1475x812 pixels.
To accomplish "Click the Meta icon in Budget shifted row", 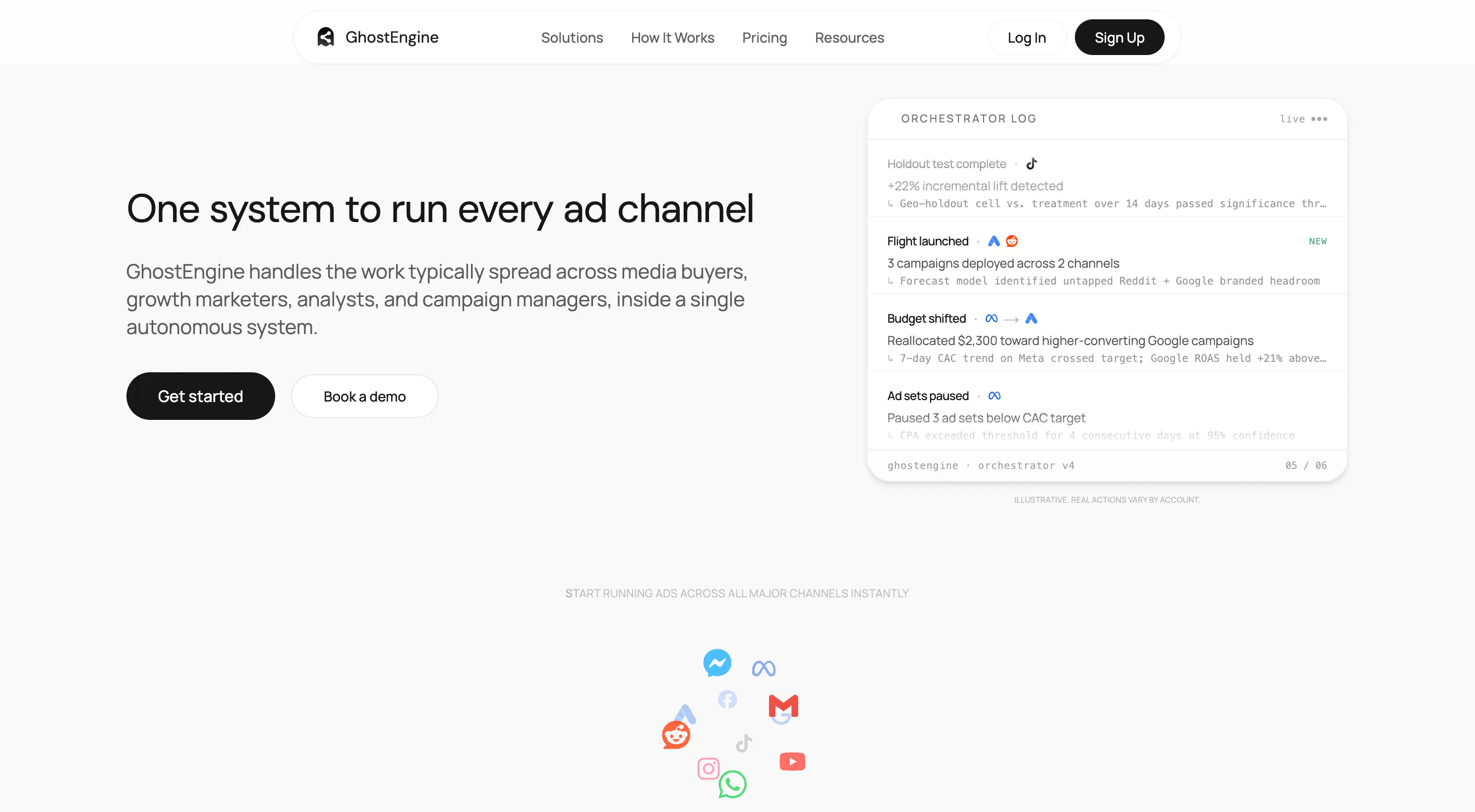I will click(x=991, y=318).
